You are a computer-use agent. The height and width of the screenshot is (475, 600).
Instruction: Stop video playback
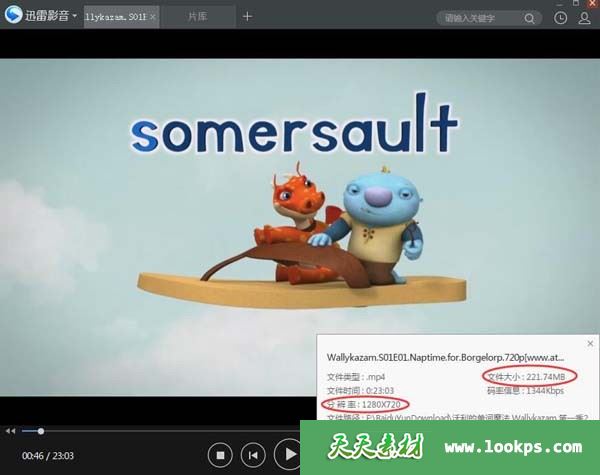coord(220,455)
